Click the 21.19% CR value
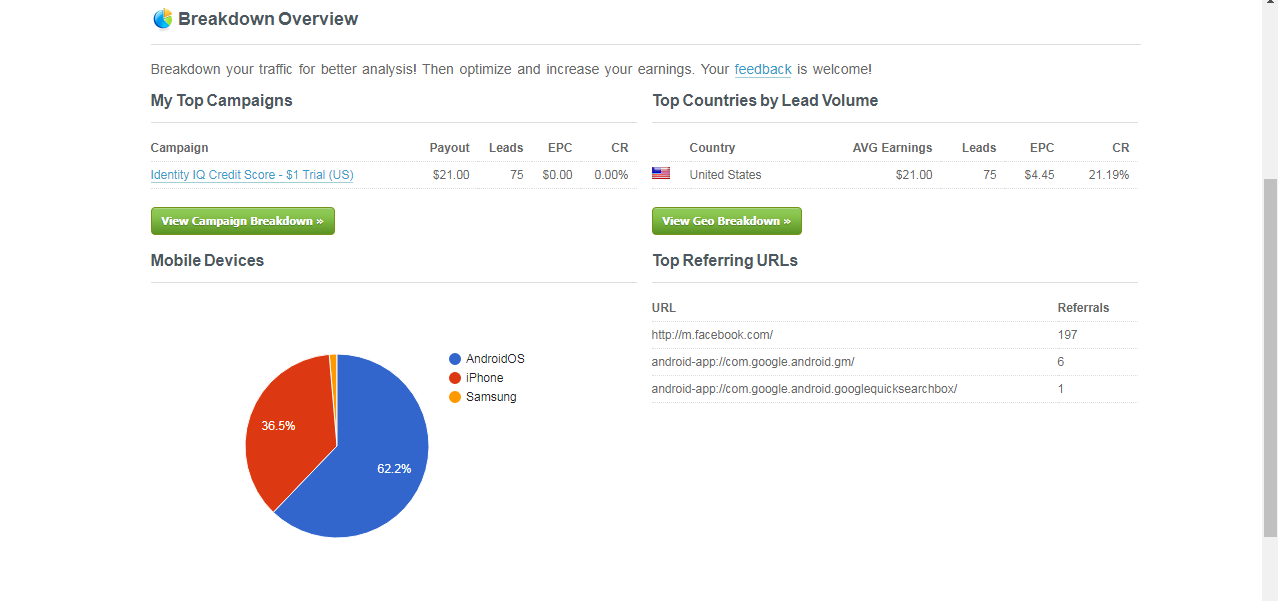The image size is (1278, 601). [1110, 175]
